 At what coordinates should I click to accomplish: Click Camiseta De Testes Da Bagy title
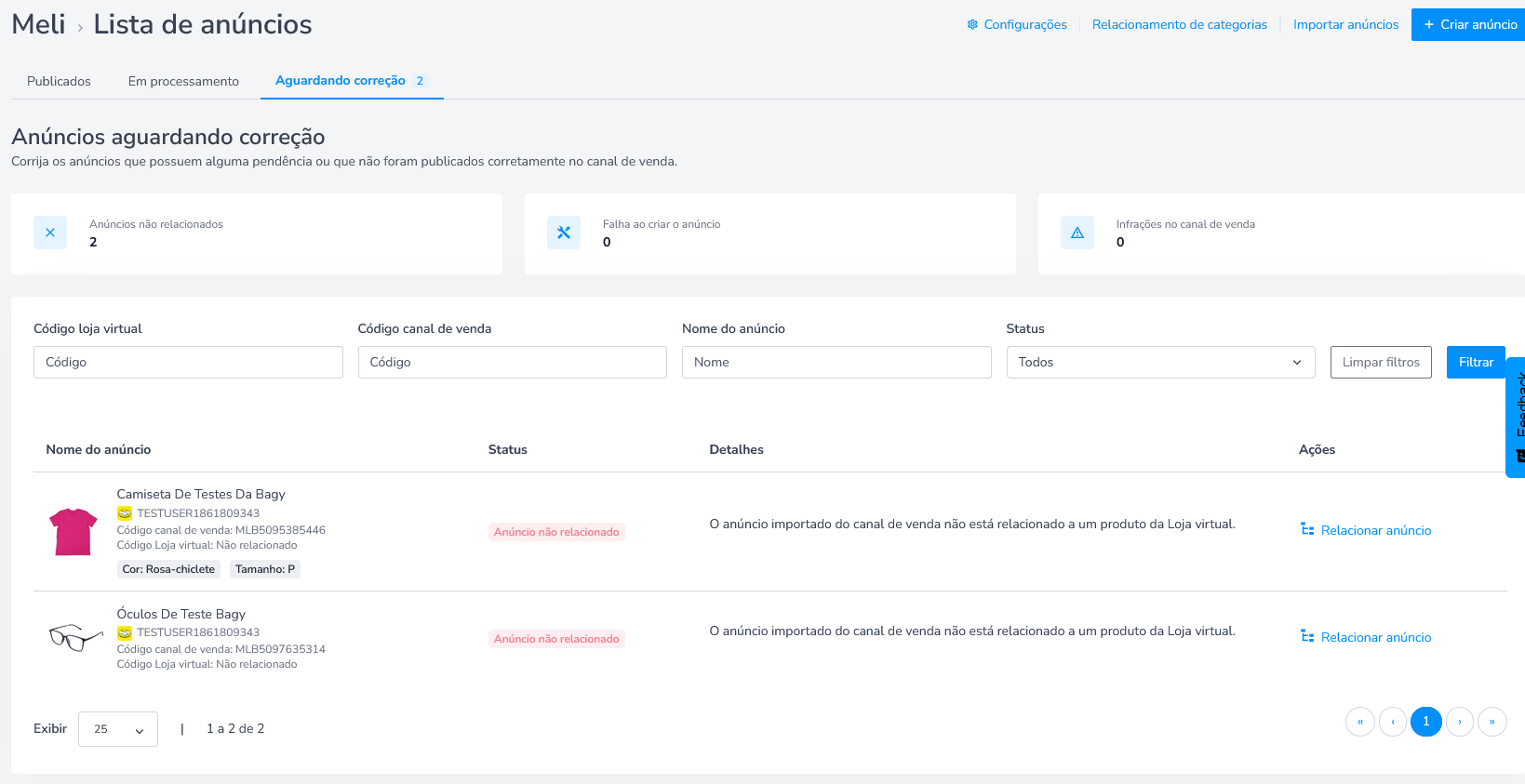pyautogui.click(x=201, y=494)
